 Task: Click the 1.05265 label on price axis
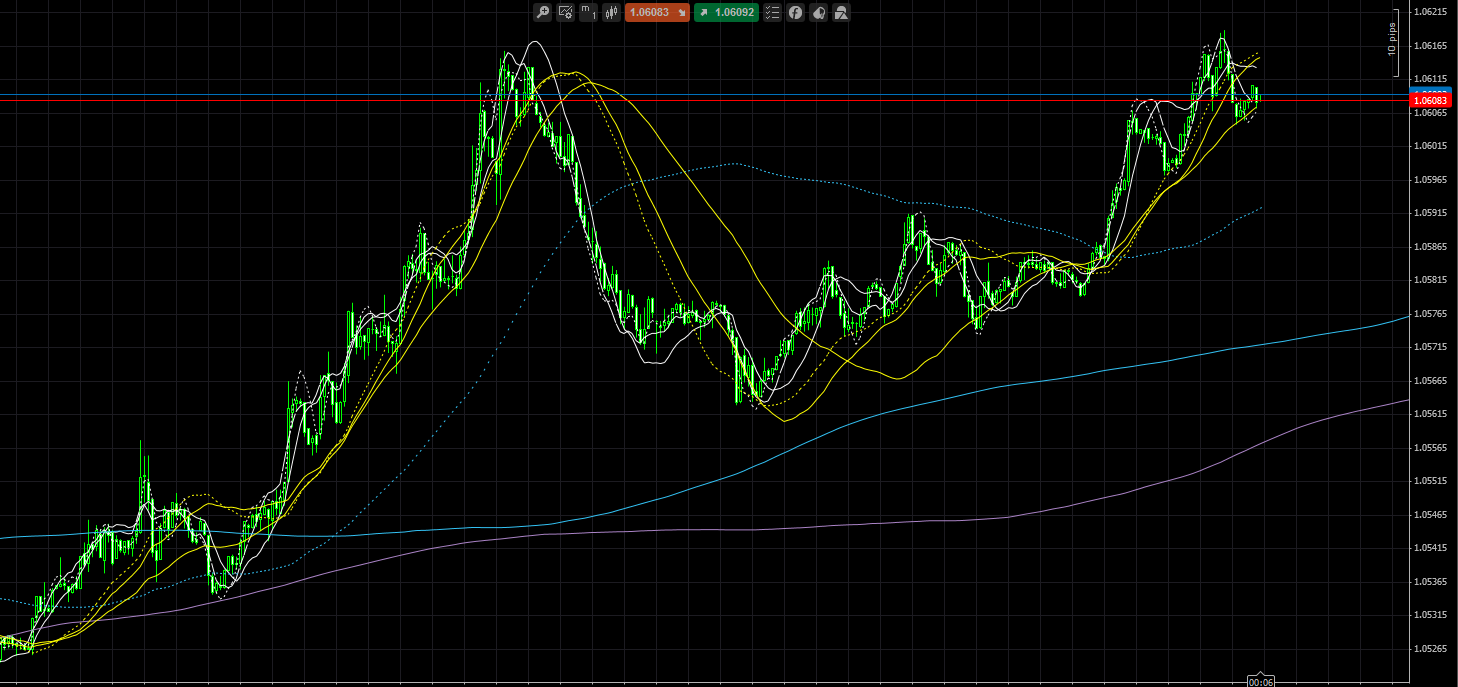tap(1433, 648)
